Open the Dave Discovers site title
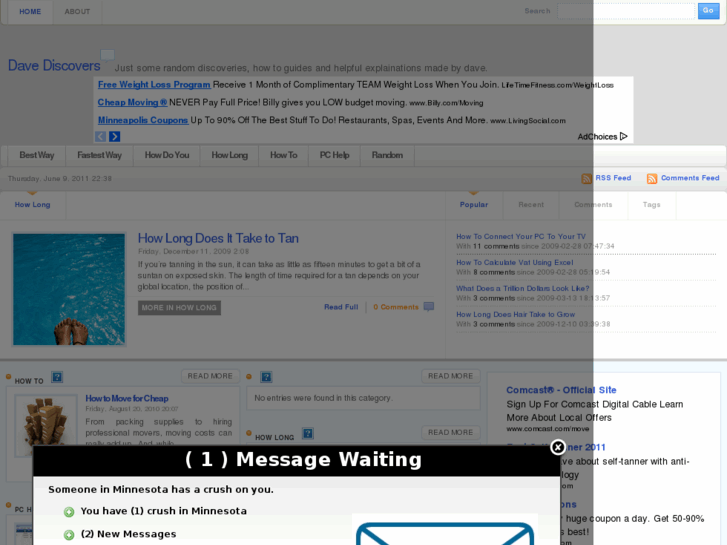 tap(54, 65)
